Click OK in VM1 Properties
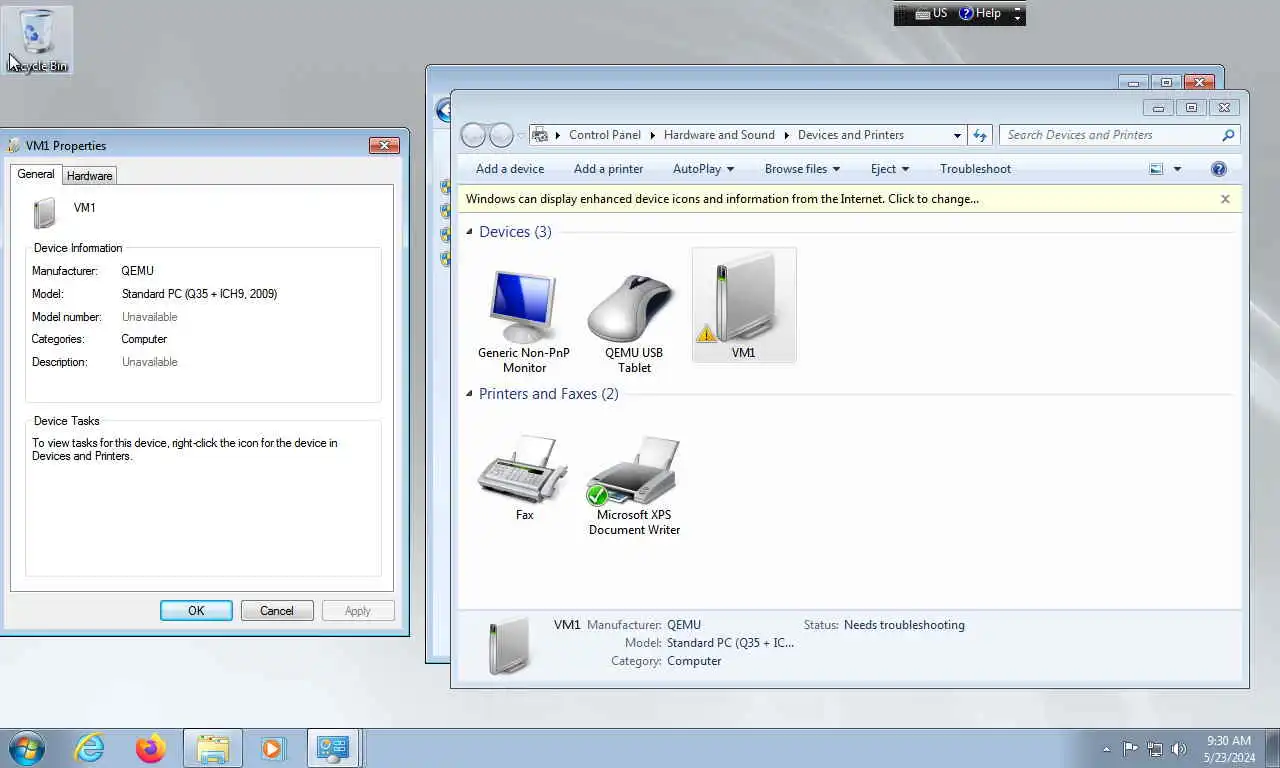The height and width of the screenshot is (768, 1280). 196,611
